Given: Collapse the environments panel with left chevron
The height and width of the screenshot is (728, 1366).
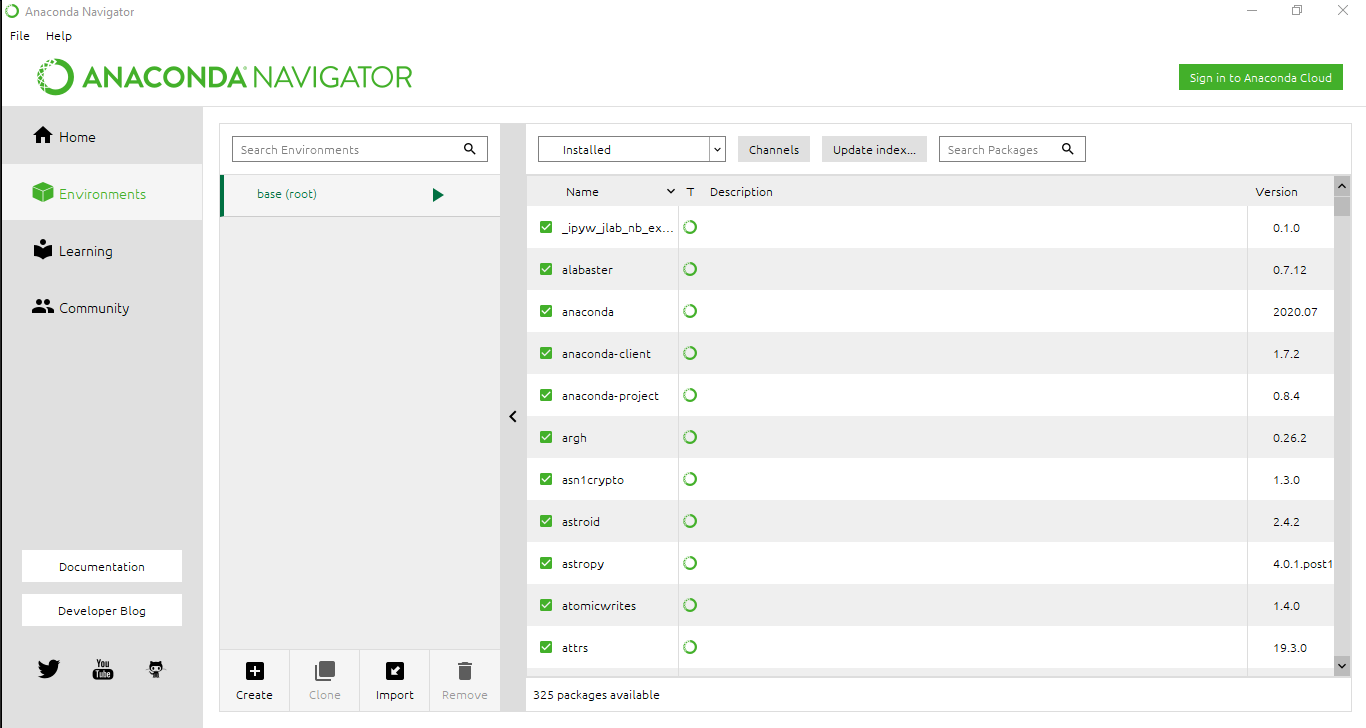Looking at the screenshot, I should tap(513, 417).
